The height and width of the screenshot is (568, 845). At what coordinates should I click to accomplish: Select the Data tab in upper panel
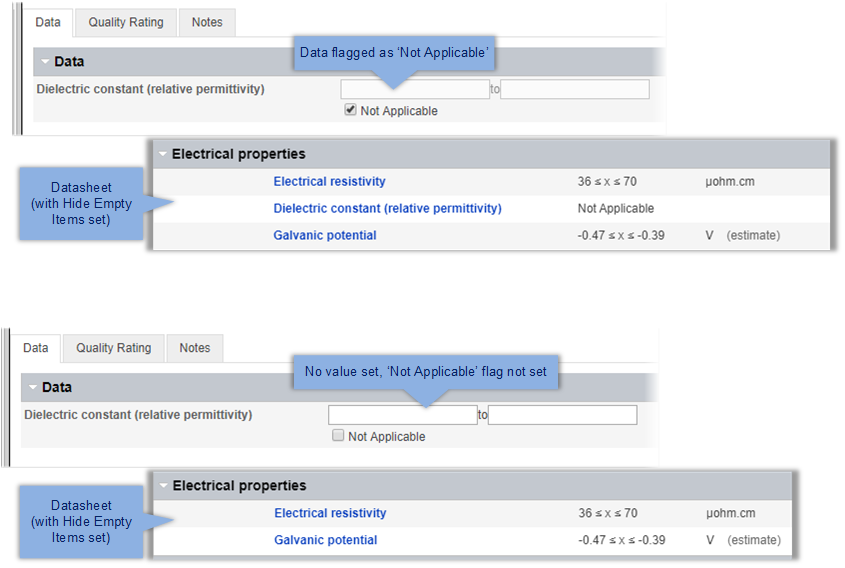48,22
